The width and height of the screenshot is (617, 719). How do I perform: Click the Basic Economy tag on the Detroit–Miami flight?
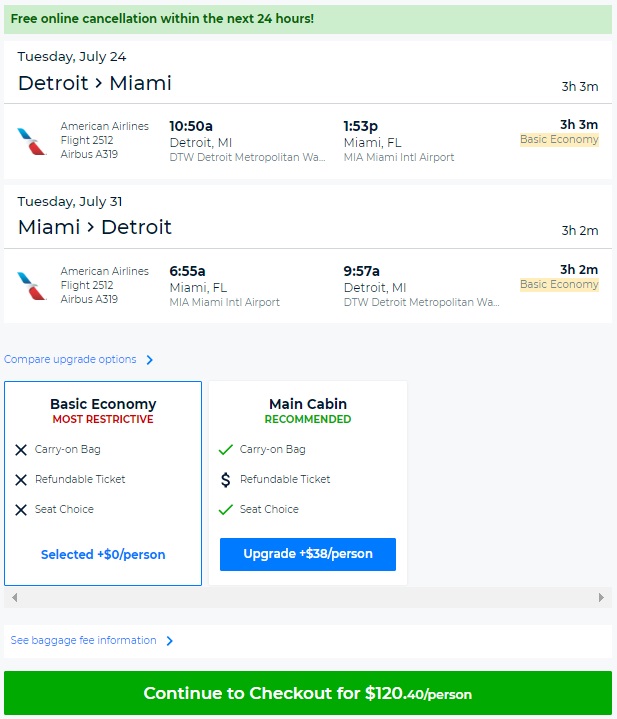[559, 140]
